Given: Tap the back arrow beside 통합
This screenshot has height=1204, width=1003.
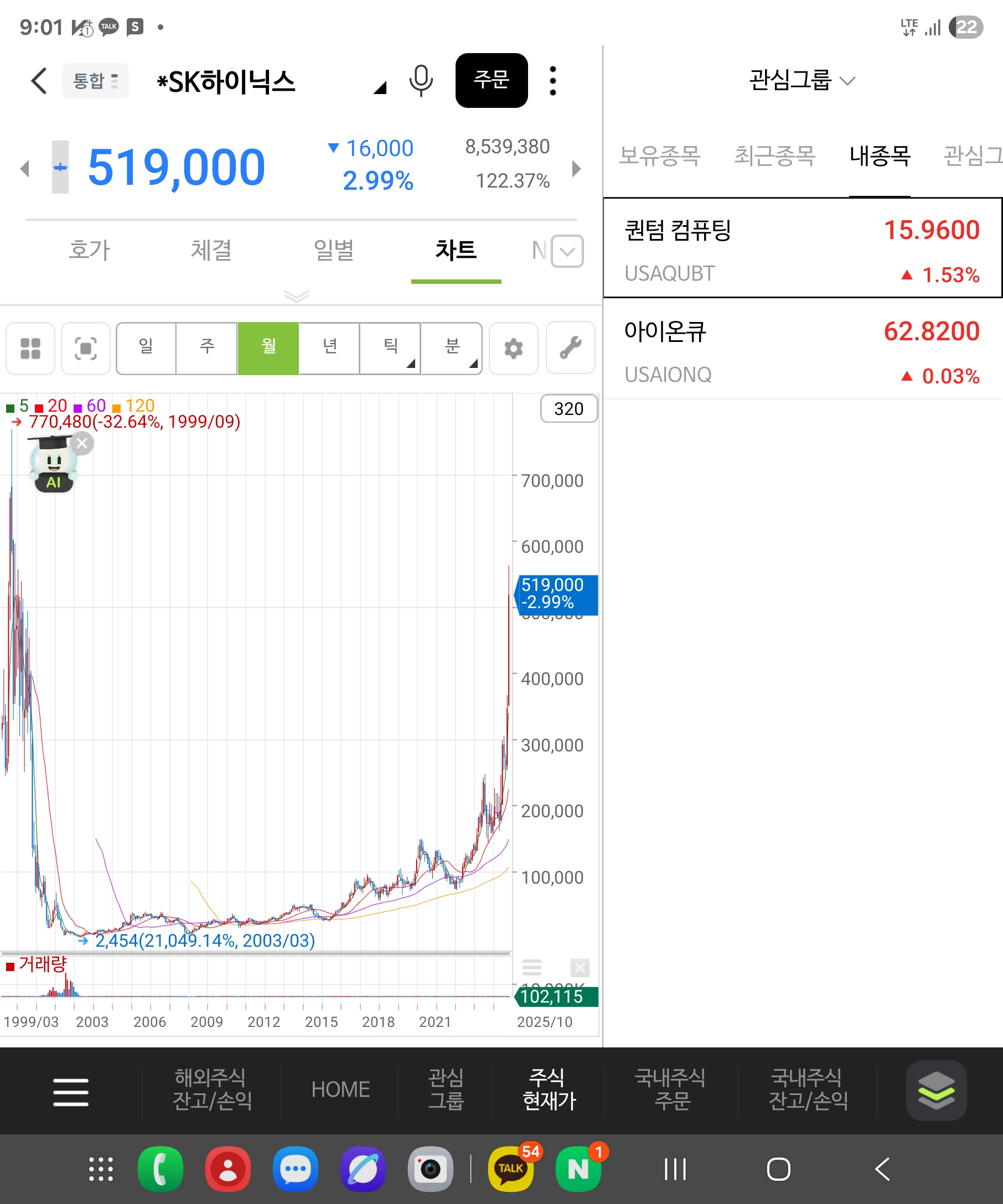Looking at the screenshot, I should 39,81.
